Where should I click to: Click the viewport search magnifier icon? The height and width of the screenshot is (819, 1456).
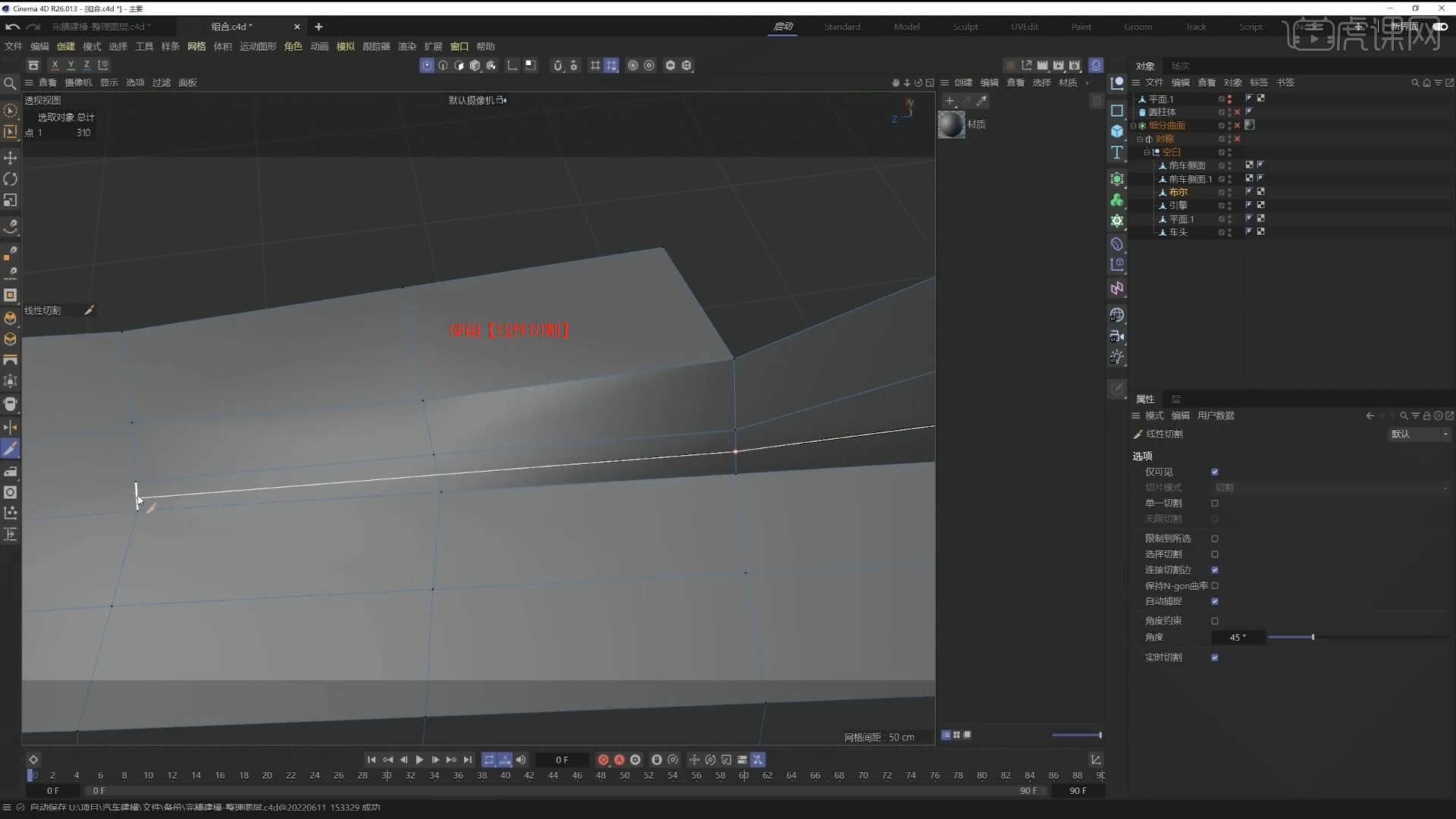[10, 83]
